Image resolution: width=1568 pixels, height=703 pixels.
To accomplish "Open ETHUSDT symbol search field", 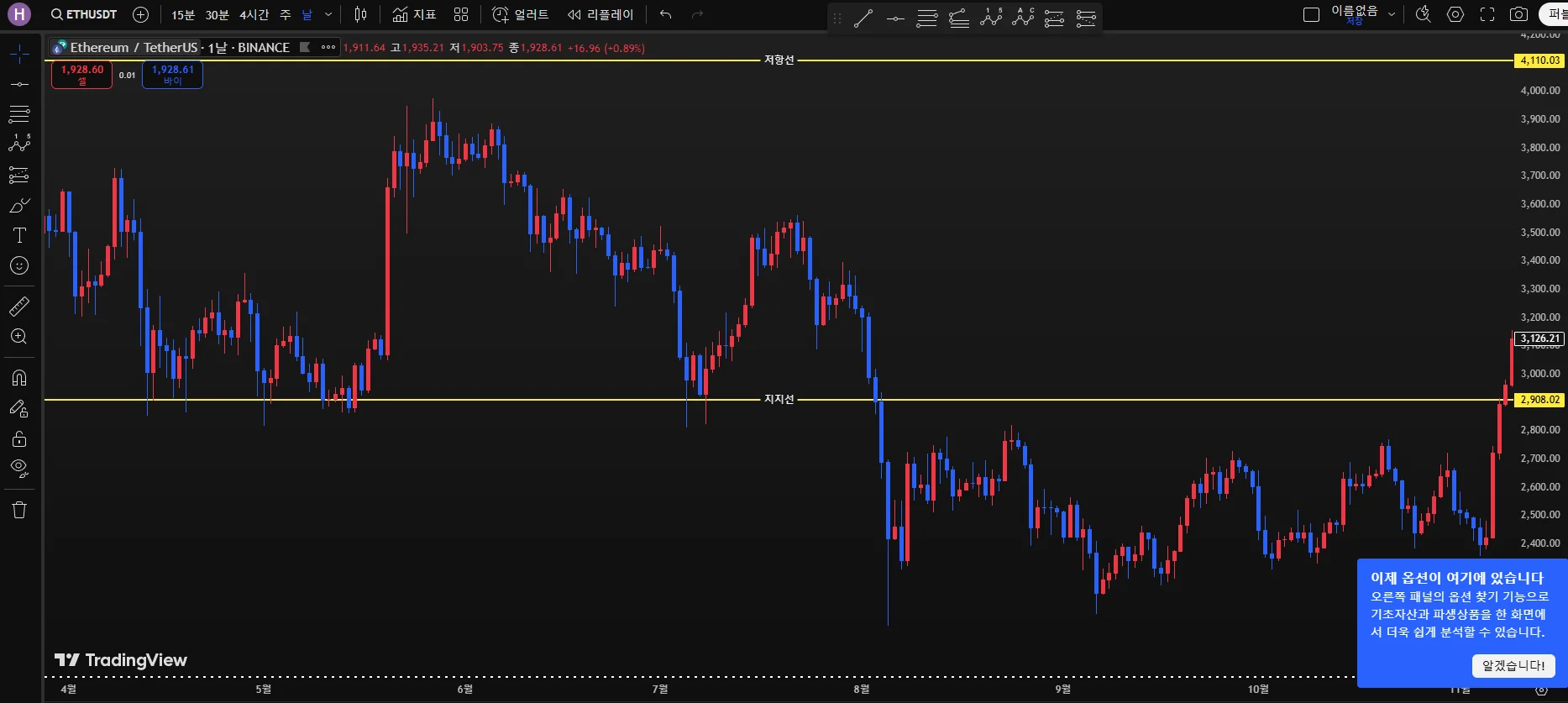I will tap(84, 14).
